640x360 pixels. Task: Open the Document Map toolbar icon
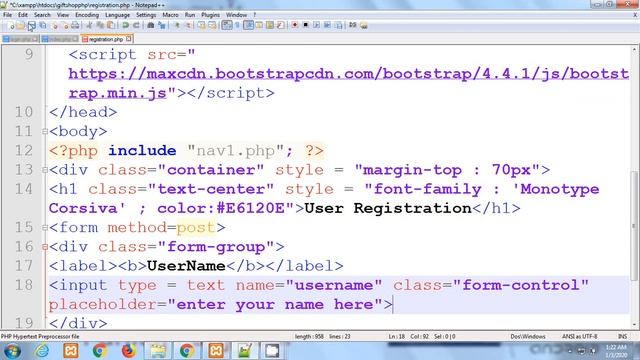point(270,25)
